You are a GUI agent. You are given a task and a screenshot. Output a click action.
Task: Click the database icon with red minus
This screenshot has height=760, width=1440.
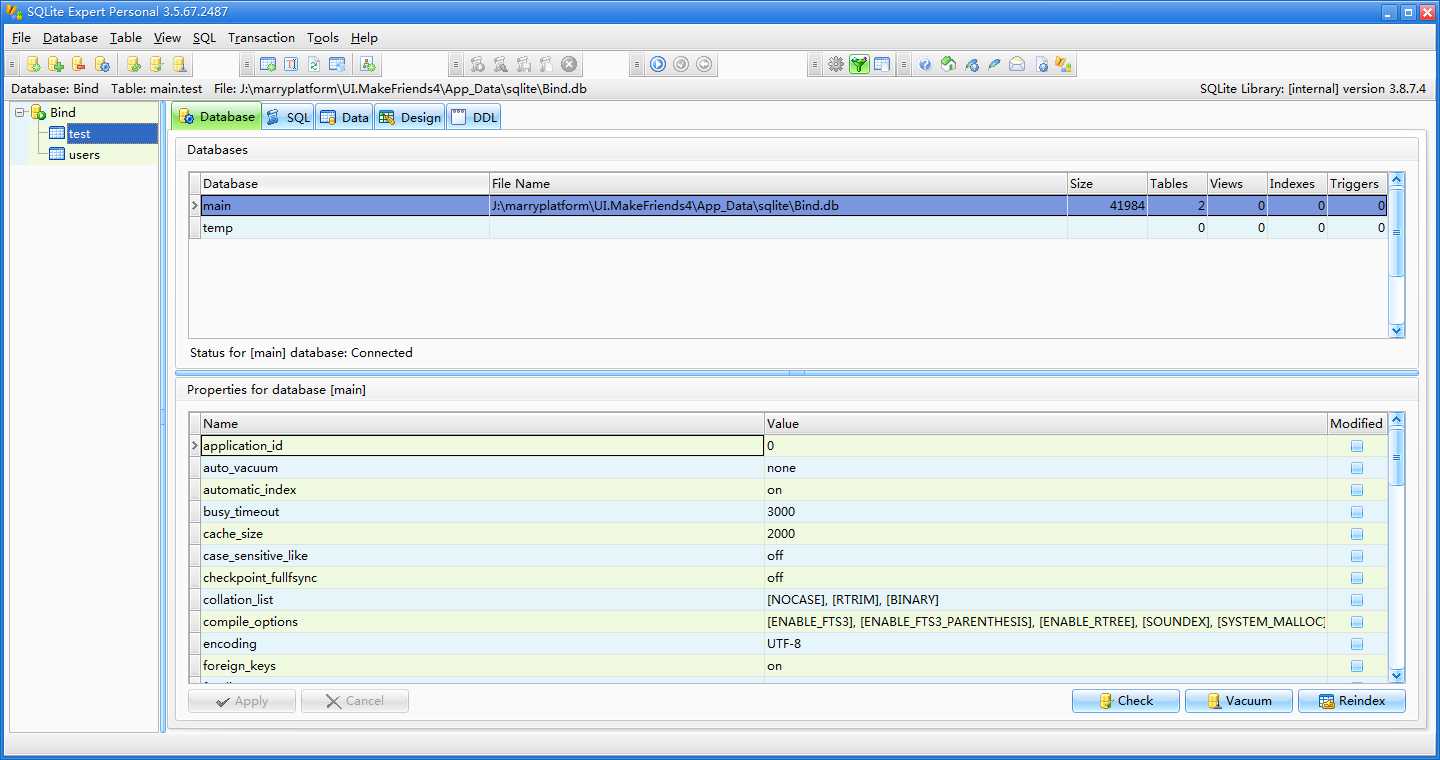pyautogui.click(x=79, y=64)
